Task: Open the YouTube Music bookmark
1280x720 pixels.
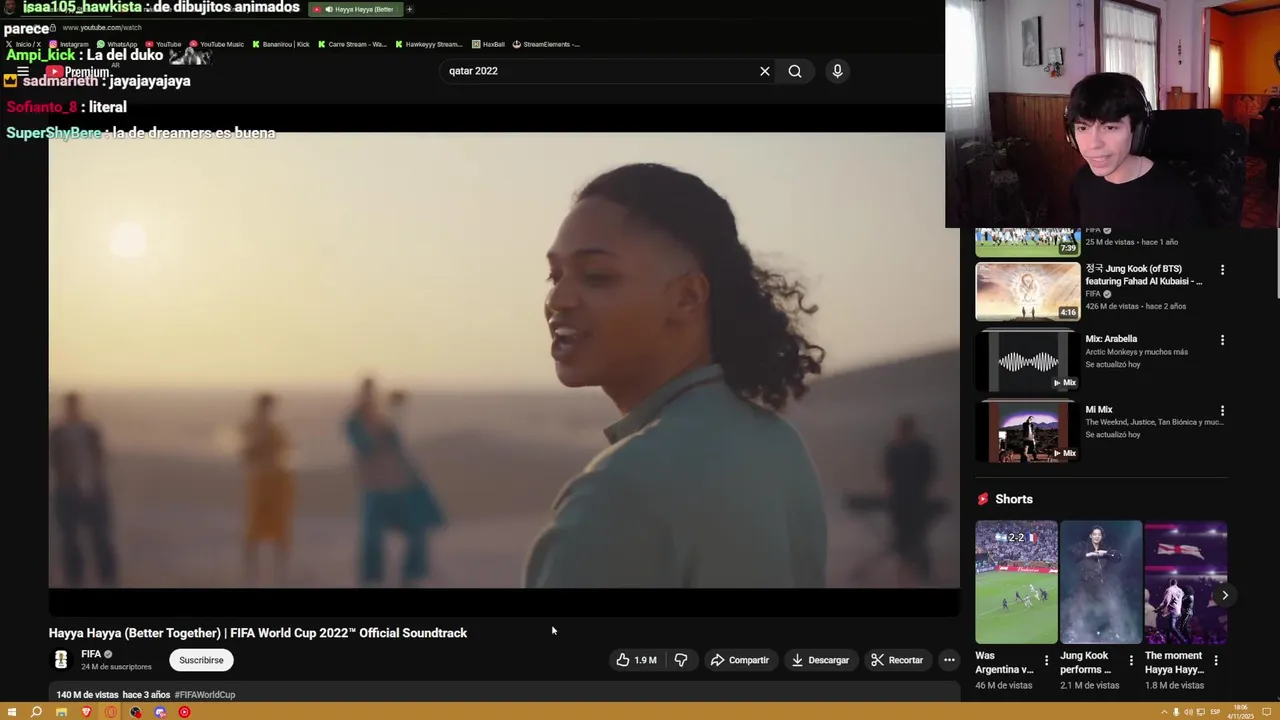Action: pyautogui.click(x=217, y=44)
